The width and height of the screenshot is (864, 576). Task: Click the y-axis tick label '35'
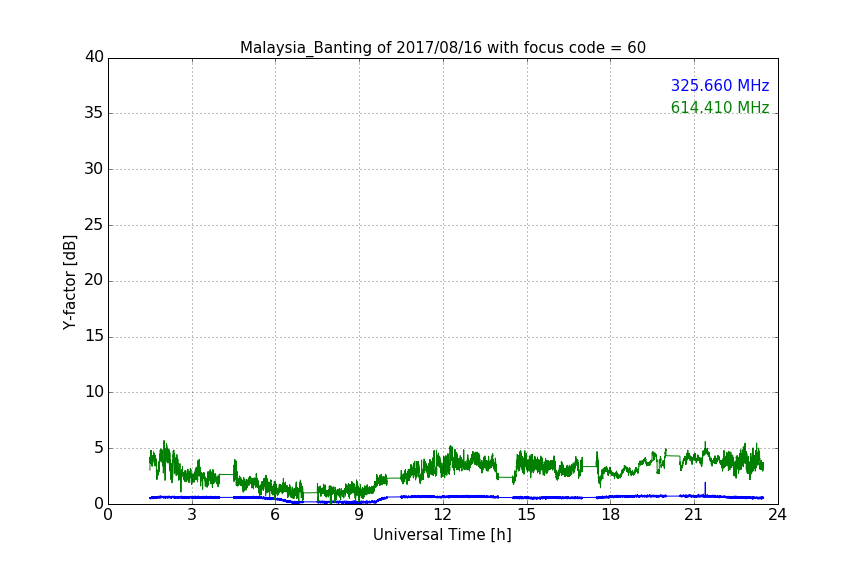[x=94, y=113]
